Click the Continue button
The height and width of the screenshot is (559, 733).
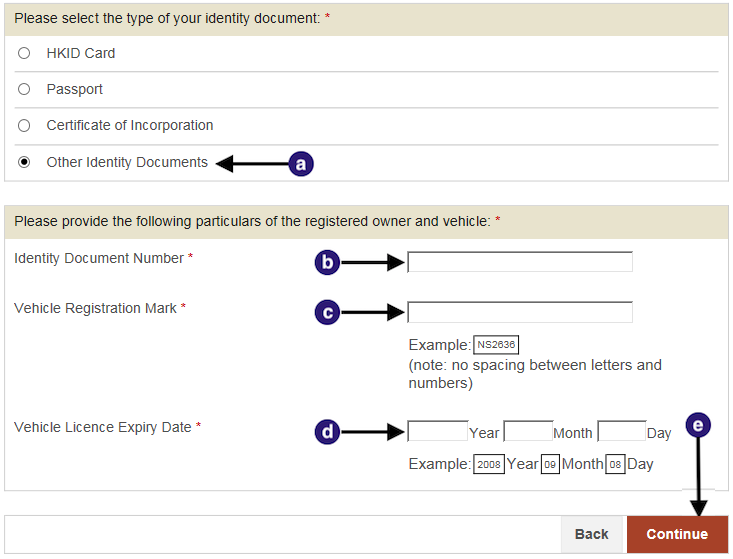point(677,534)
